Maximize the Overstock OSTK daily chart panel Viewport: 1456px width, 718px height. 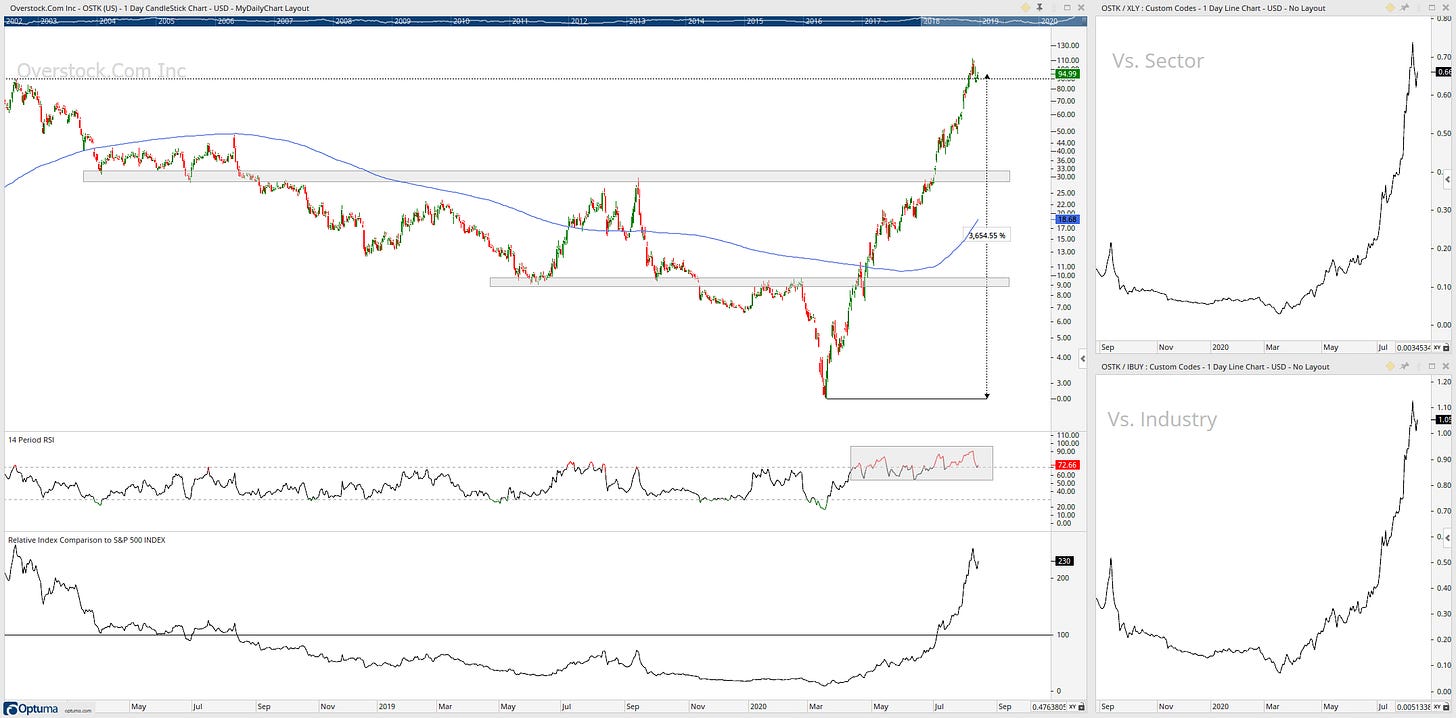[x=1067, y=7]
